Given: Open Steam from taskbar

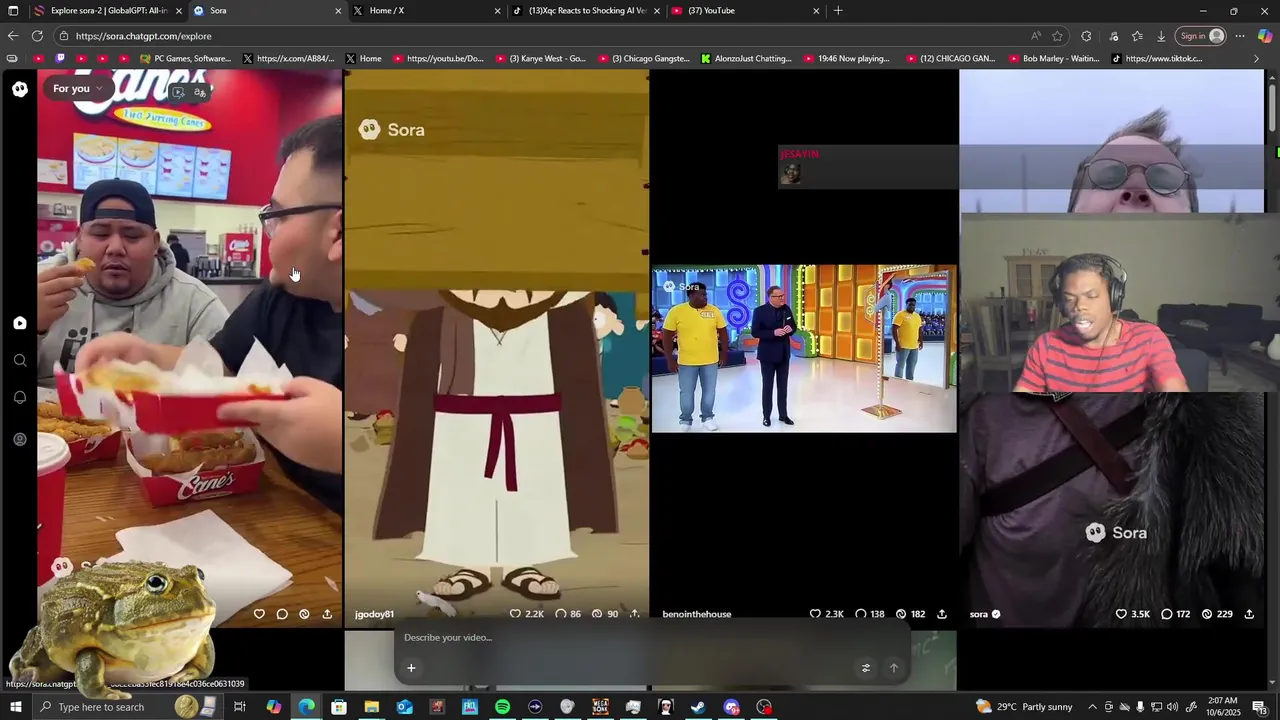Looking at the screenshot, I should coord(698,707).
